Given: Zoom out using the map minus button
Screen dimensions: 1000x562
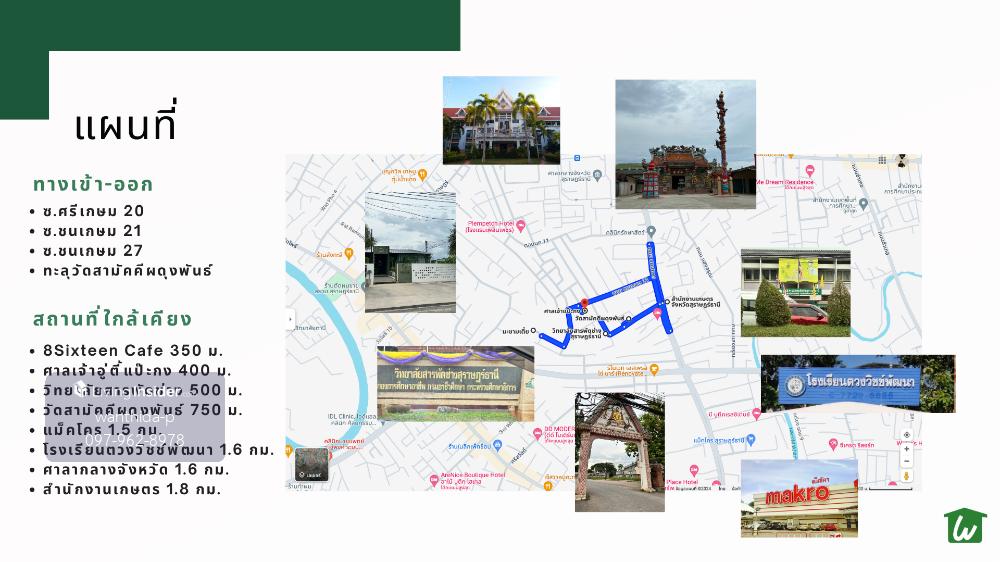Looking at the screenshot, I should coord(906,461).
